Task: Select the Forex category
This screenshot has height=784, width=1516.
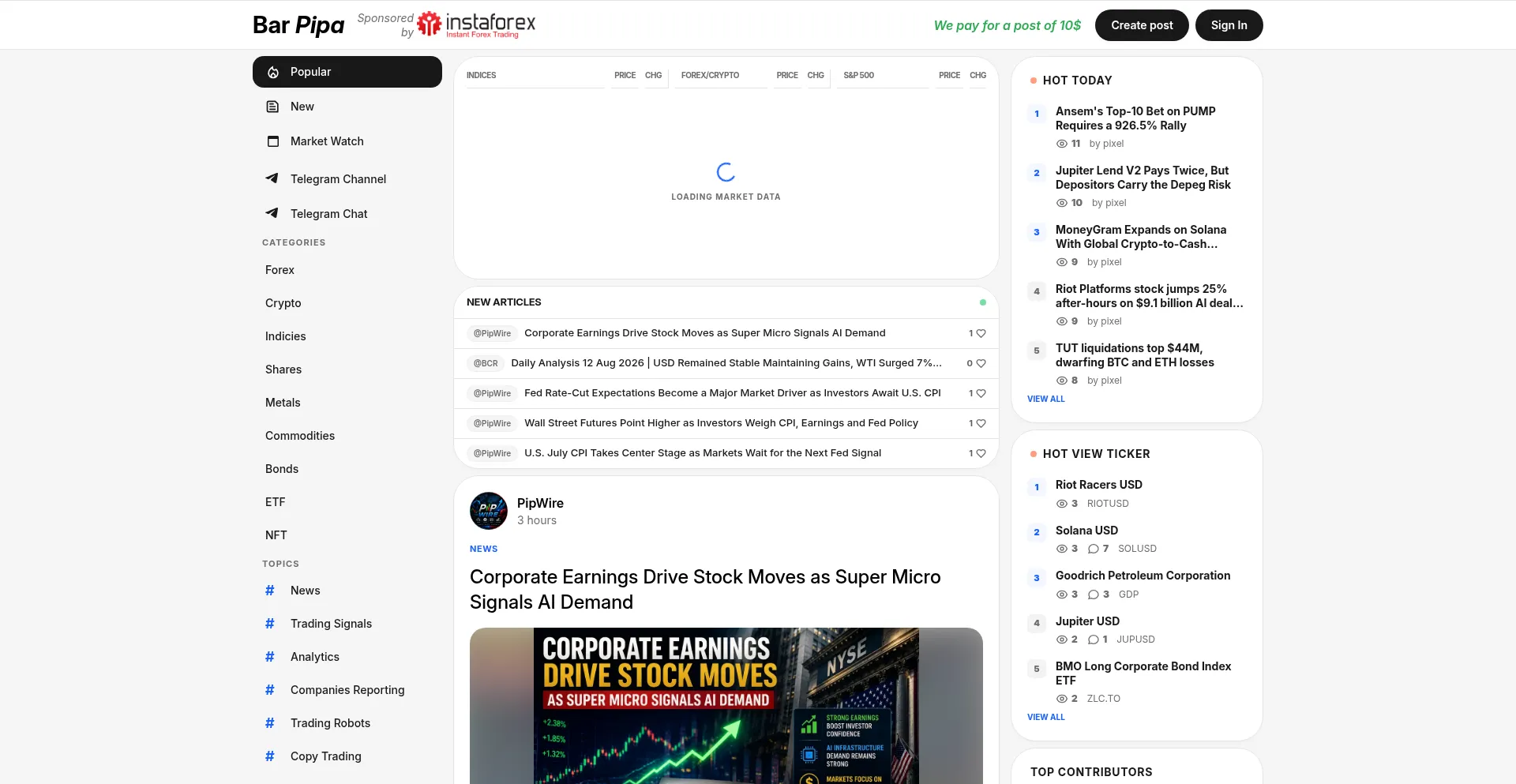Action: click(280, 270)
